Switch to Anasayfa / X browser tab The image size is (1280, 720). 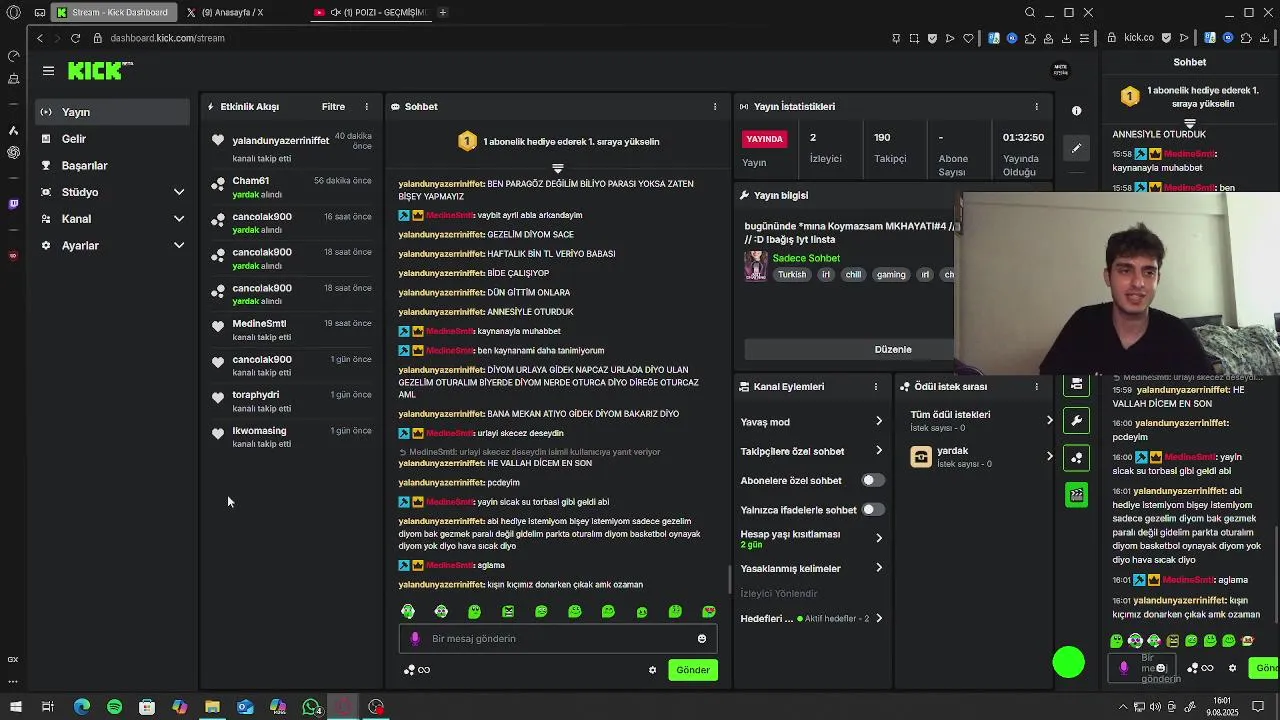232,13
